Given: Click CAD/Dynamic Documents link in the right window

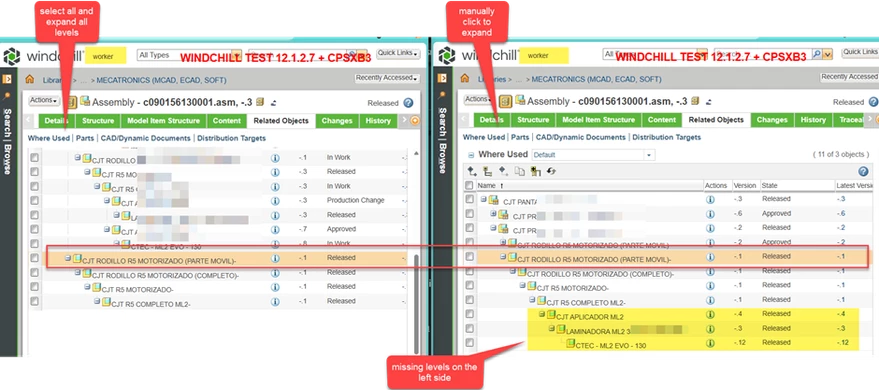Looking at the screenshot, I should (580, 137).
